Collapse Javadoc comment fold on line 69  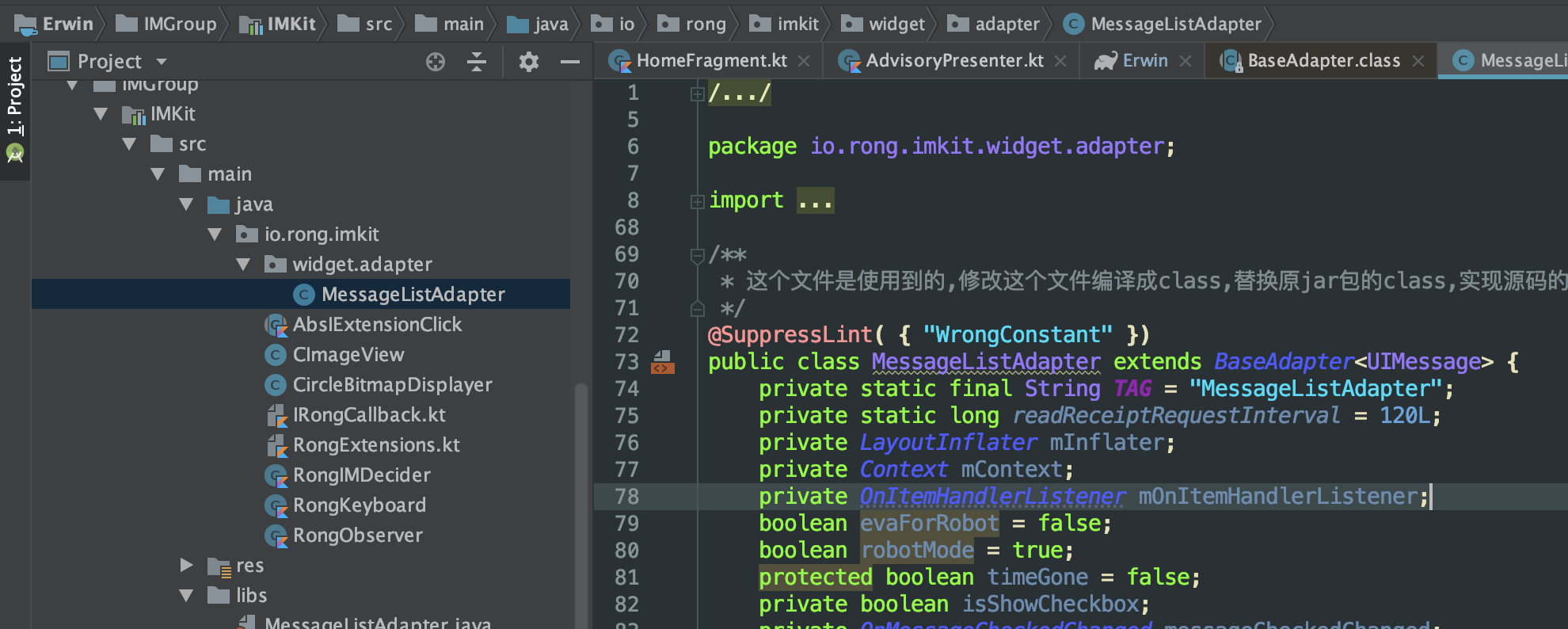(x=697, y=256)
